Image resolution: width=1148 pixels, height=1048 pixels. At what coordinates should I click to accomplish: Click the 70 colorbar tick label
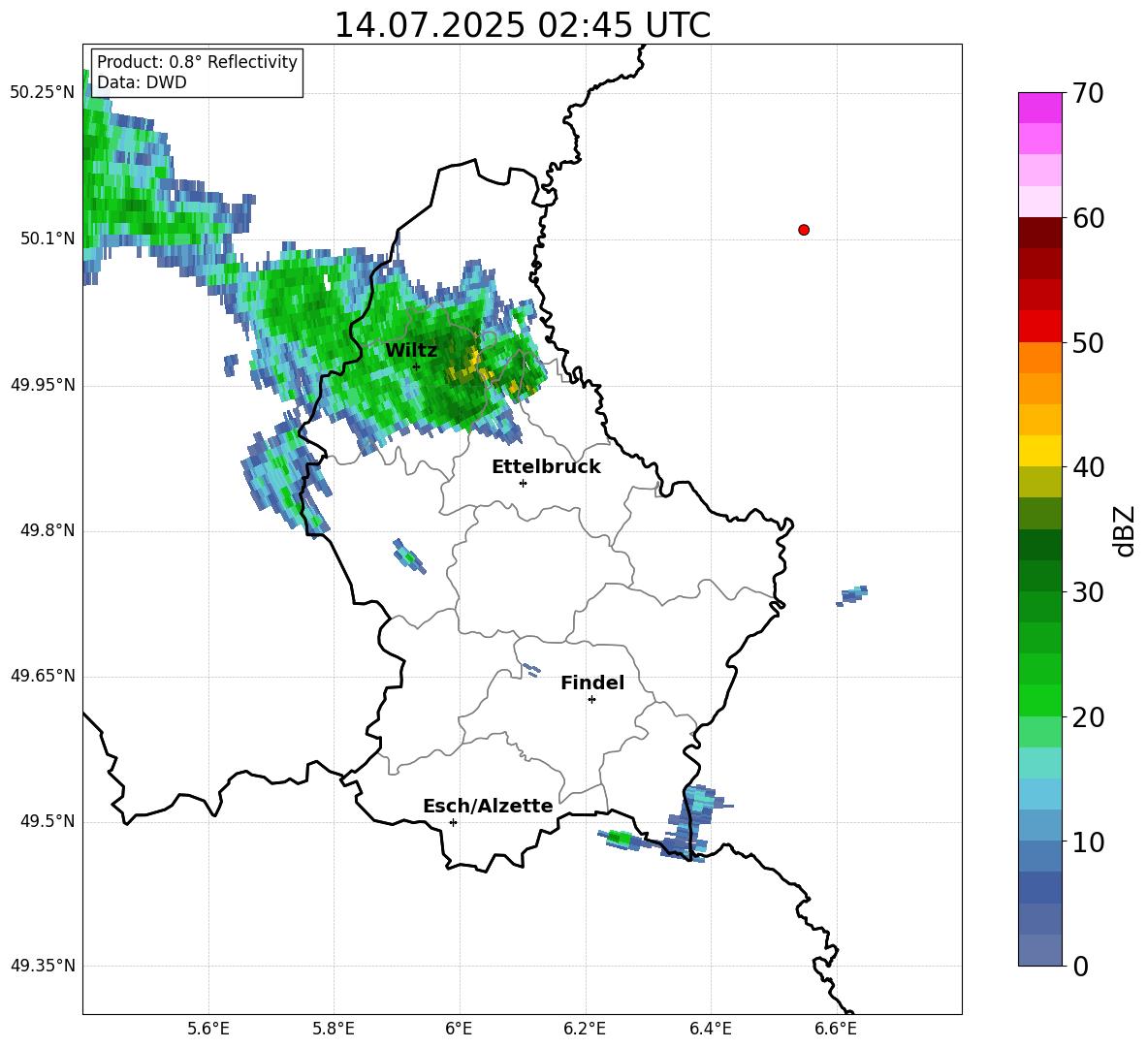(x=1088, y=93)
